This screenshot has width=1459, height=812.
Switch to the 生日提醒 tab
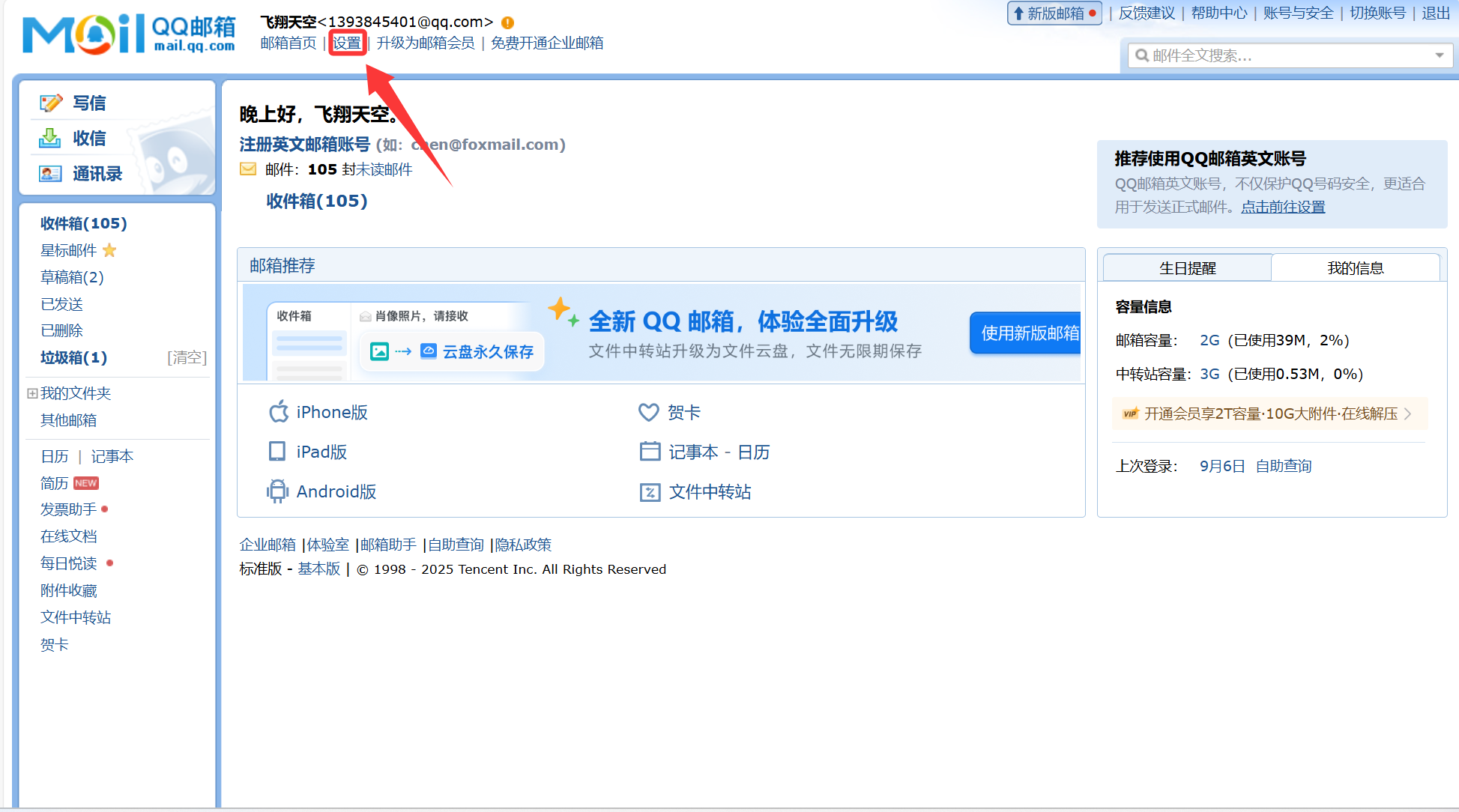pos(1187,268)
